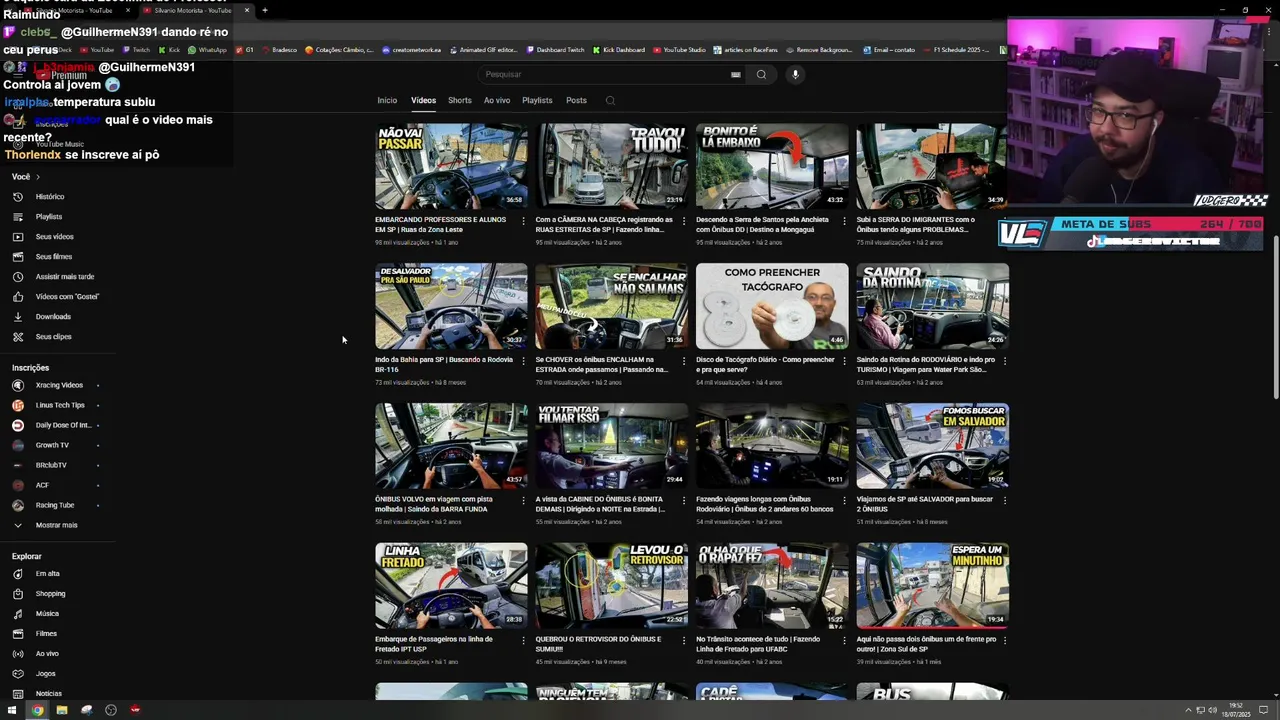Expand the Você section chevron

pos(37,177)
